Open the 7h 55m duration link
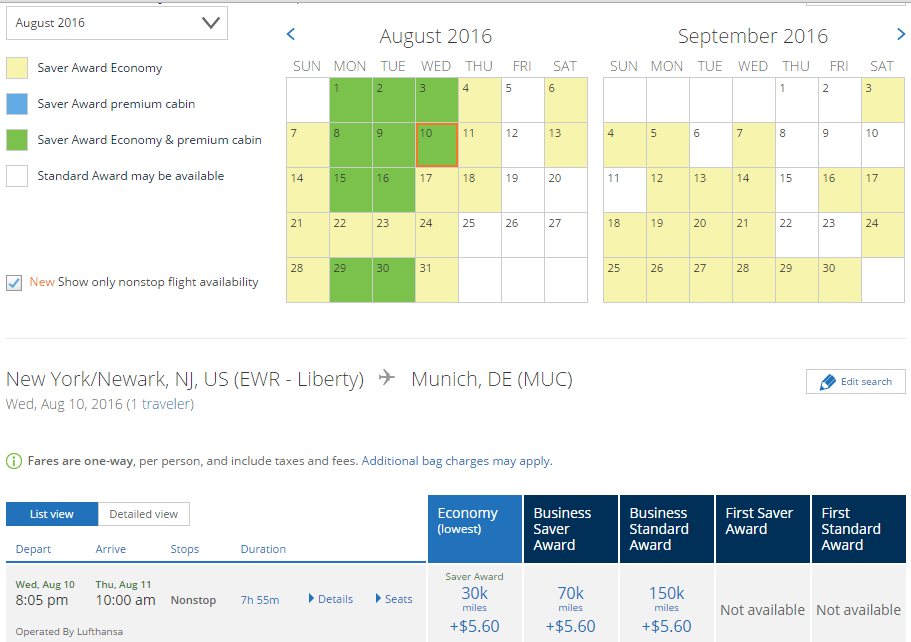911x642 pixels. point(260,600)
